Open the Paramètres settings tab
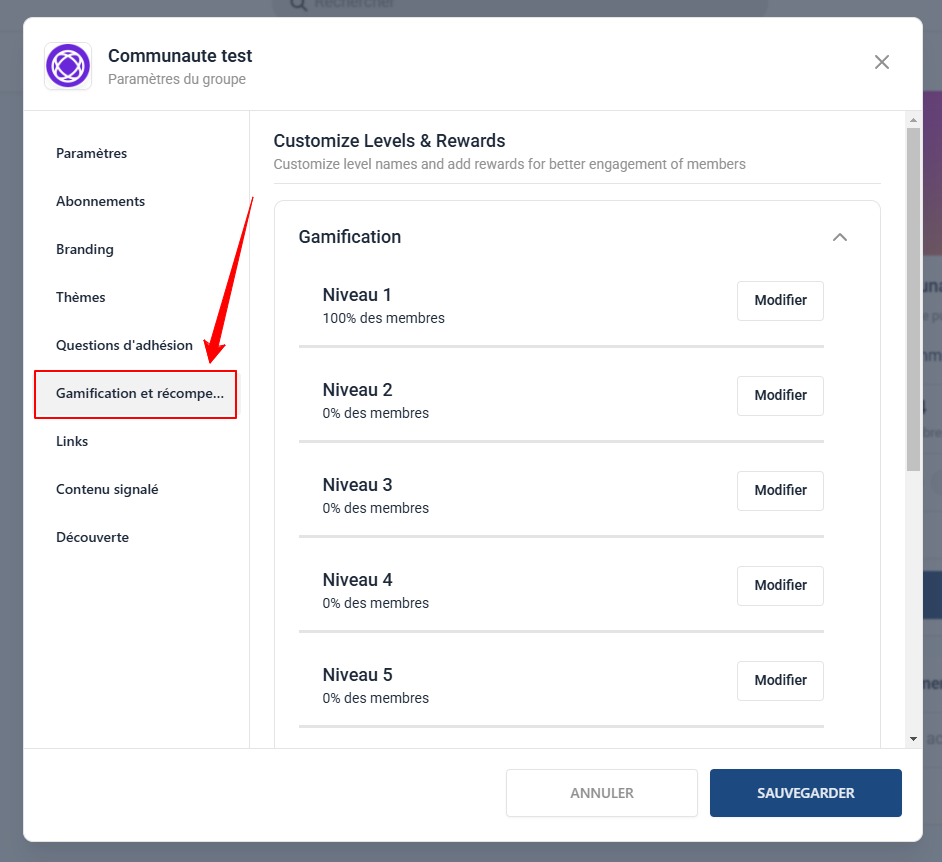The image size is (942, 862). point(92,153)
